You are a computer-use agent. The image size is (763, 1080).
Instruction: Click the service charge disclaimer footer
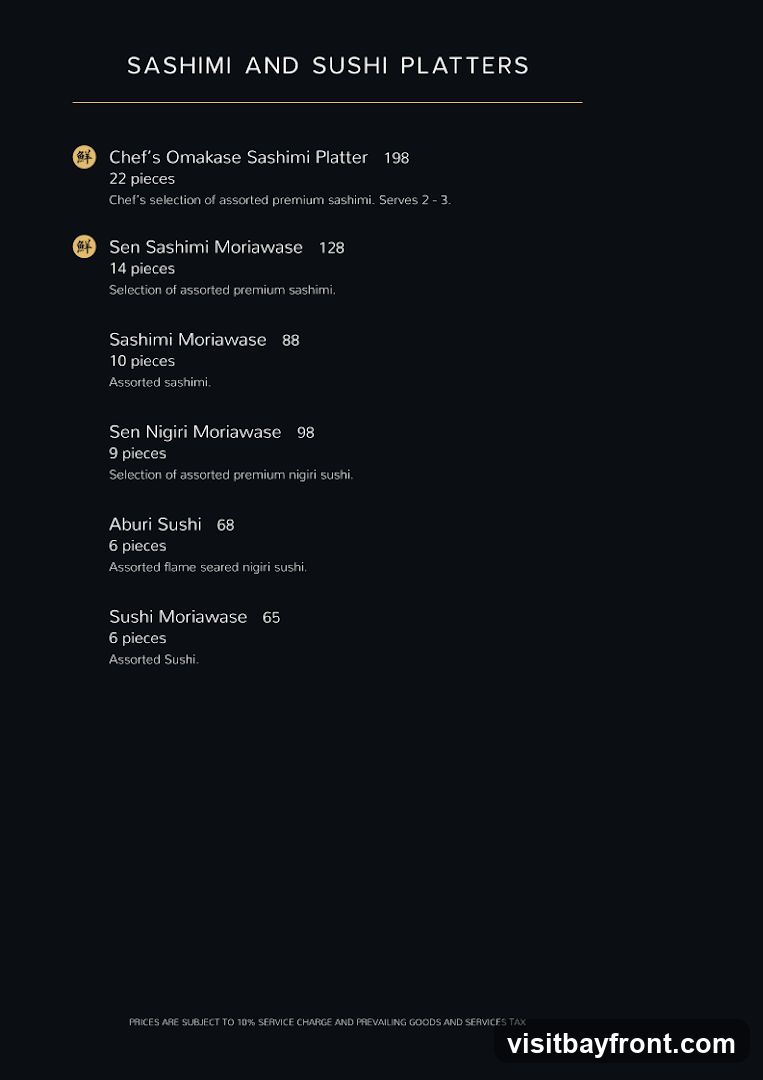pyautogui.click(x=327, y=1022)
